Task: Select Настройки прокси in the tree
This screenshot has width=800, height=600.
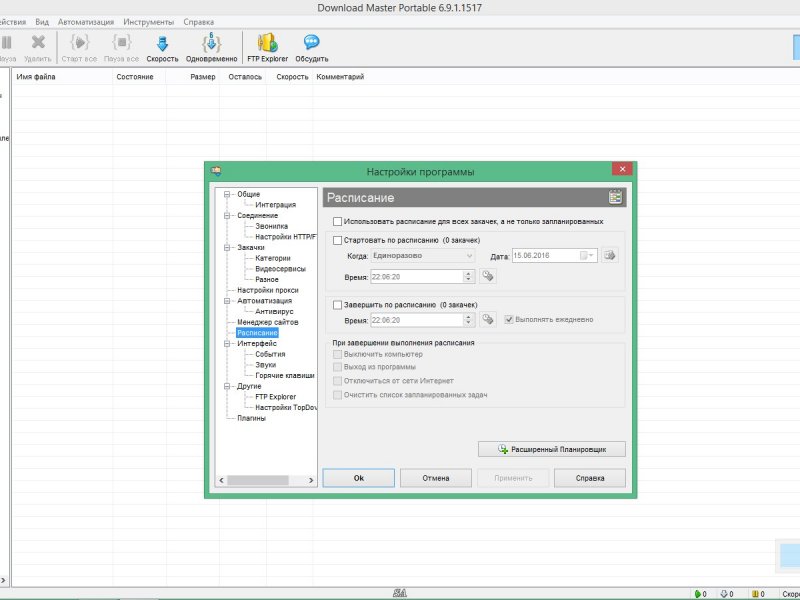Action: pos(267,290)
